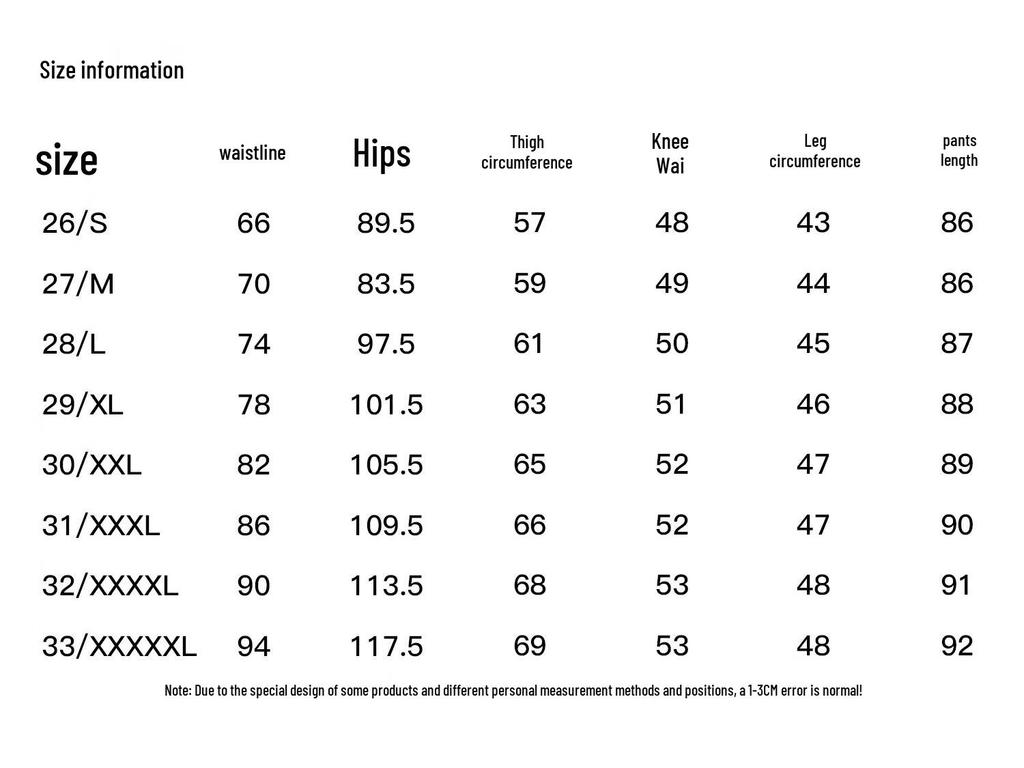
Task: Click the 'Size information' heading
Action: 112,70
